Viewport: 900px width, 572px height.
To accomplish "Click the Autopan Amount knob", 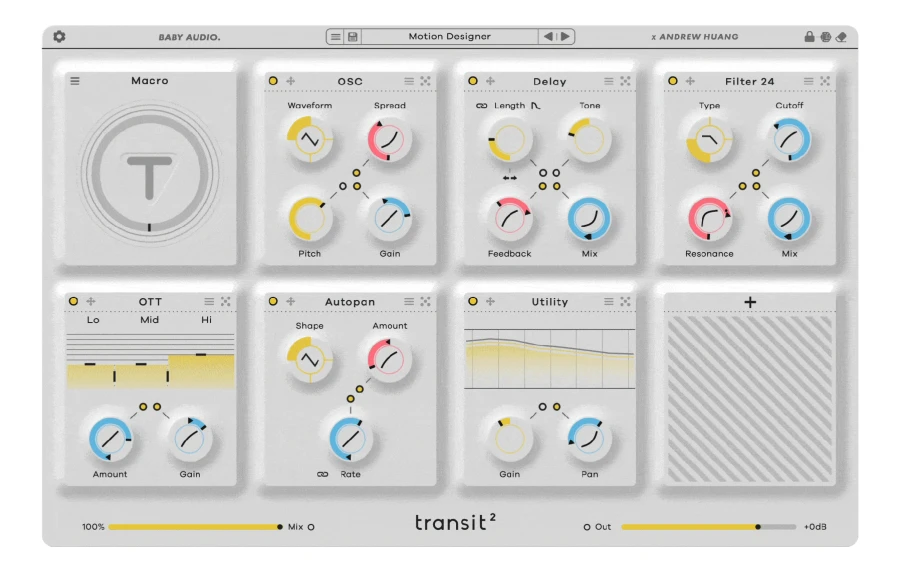I will [390, 360].
